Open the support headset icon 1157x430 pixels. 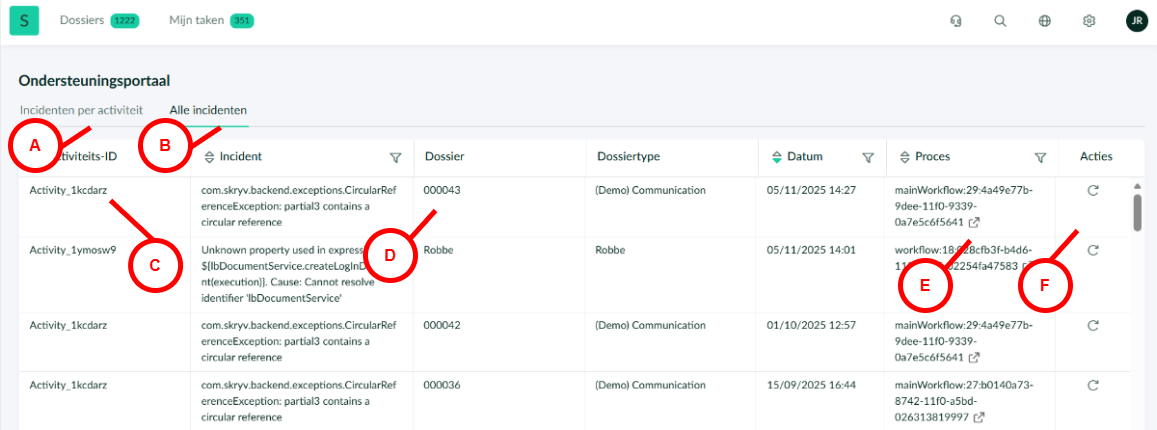click(x=955, y=21)
